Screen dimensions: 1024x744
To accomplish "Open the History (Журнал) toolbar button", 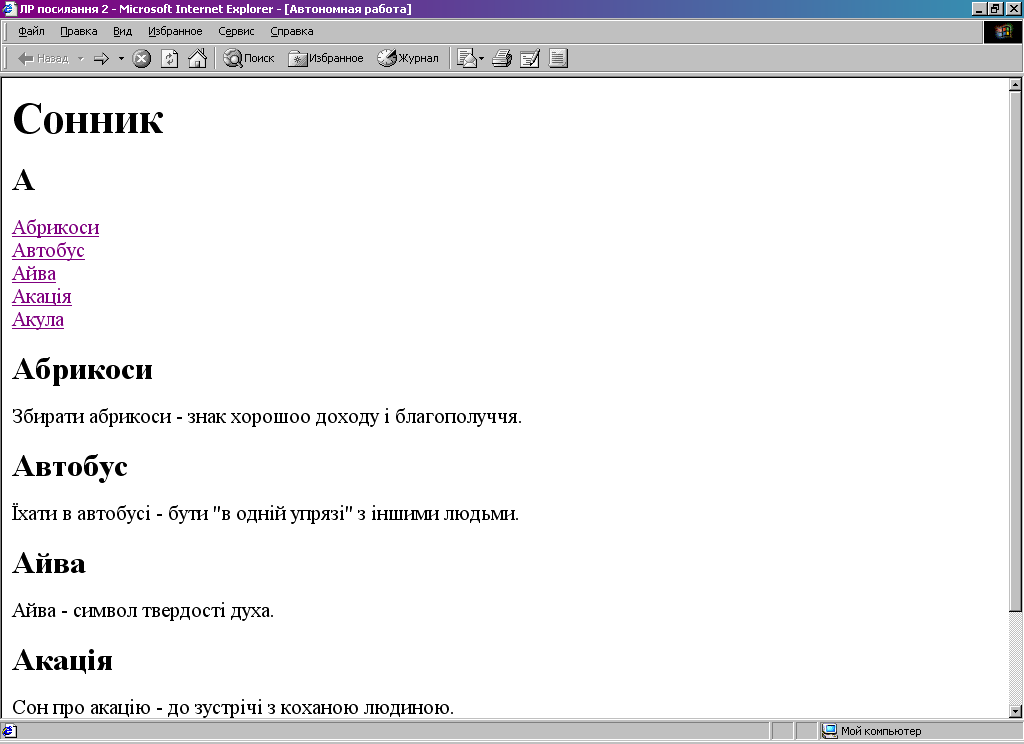I will coord(408,59).
